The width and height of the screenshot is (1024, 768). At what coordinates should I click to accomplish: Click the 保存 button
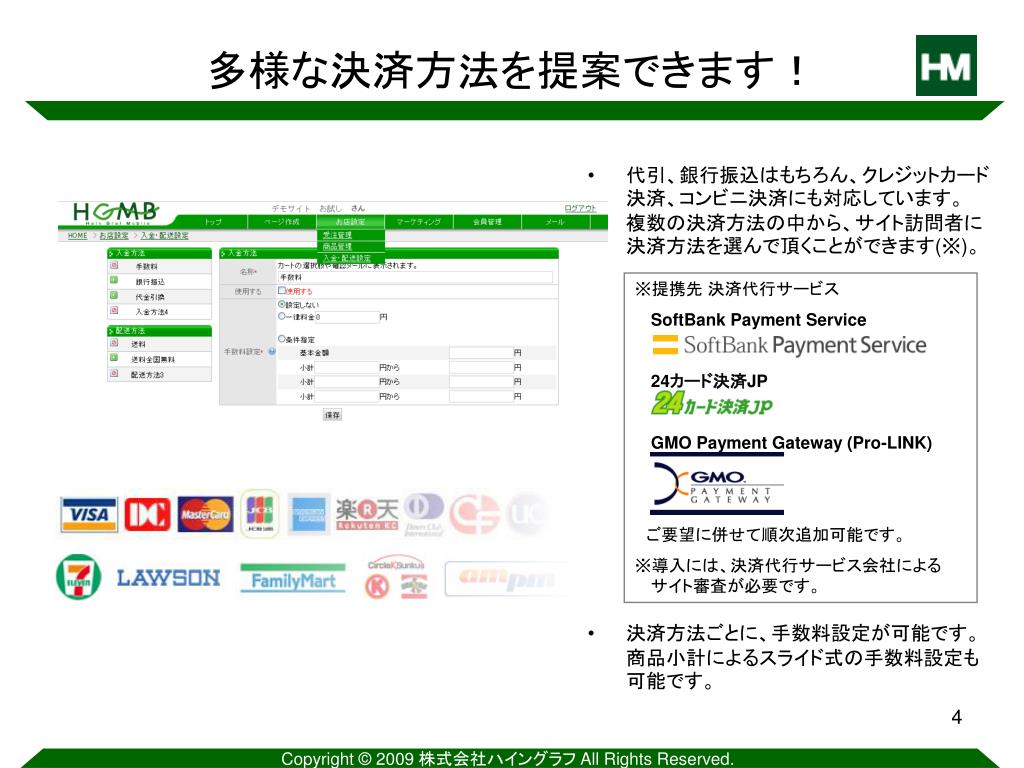[332, 415]
